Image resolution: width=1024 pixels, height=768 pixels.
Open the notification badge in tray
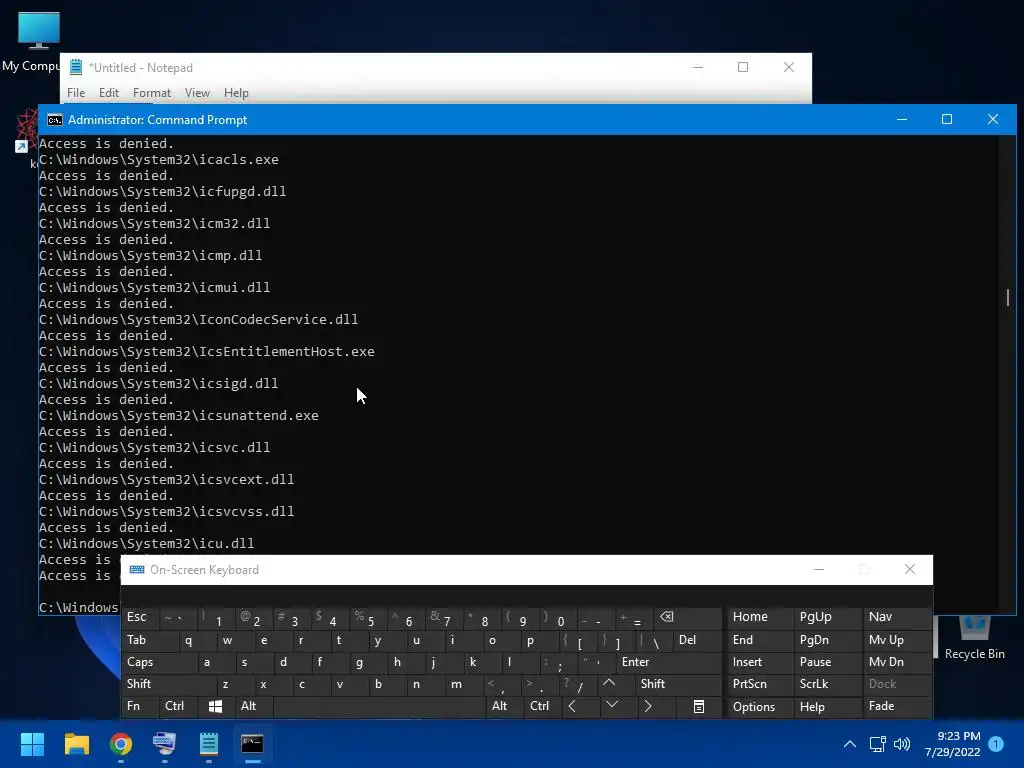(996, 744)
